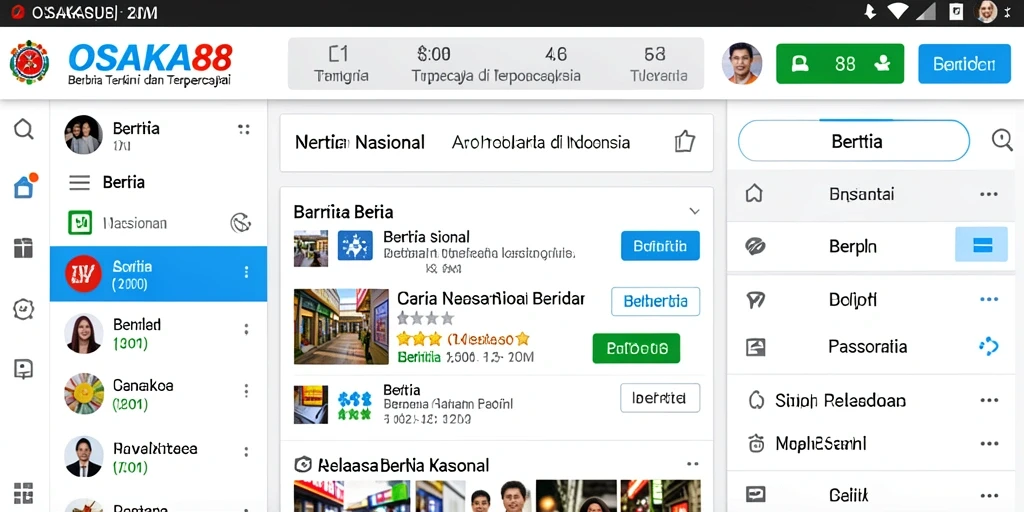Screen dimensions: 1024x512
Task: Click the camera icon beside Moplt2Samhl
Action: pos(756,444)
